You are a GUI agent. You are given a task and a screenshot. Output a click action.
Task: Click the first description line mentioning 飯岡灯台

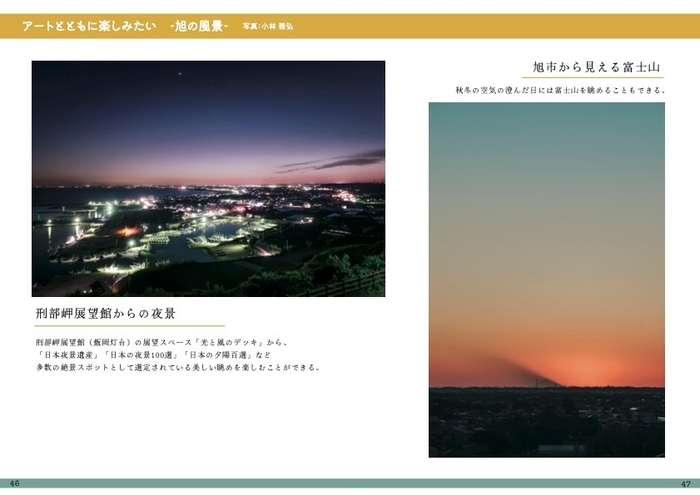(x=161, y=342)
